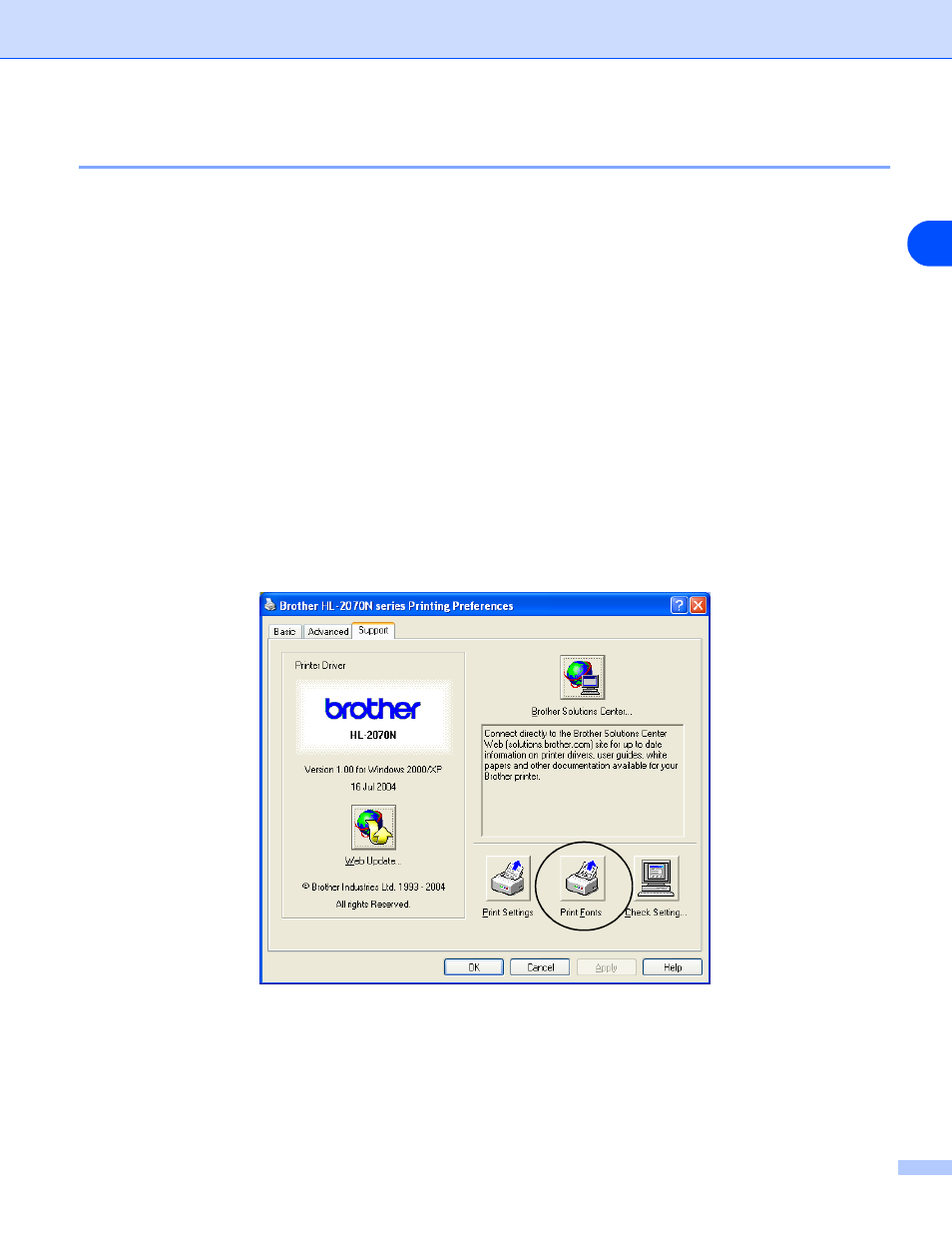Click the Web Update... label
The height and width of the screenshot is (1233, 952).
372,861
